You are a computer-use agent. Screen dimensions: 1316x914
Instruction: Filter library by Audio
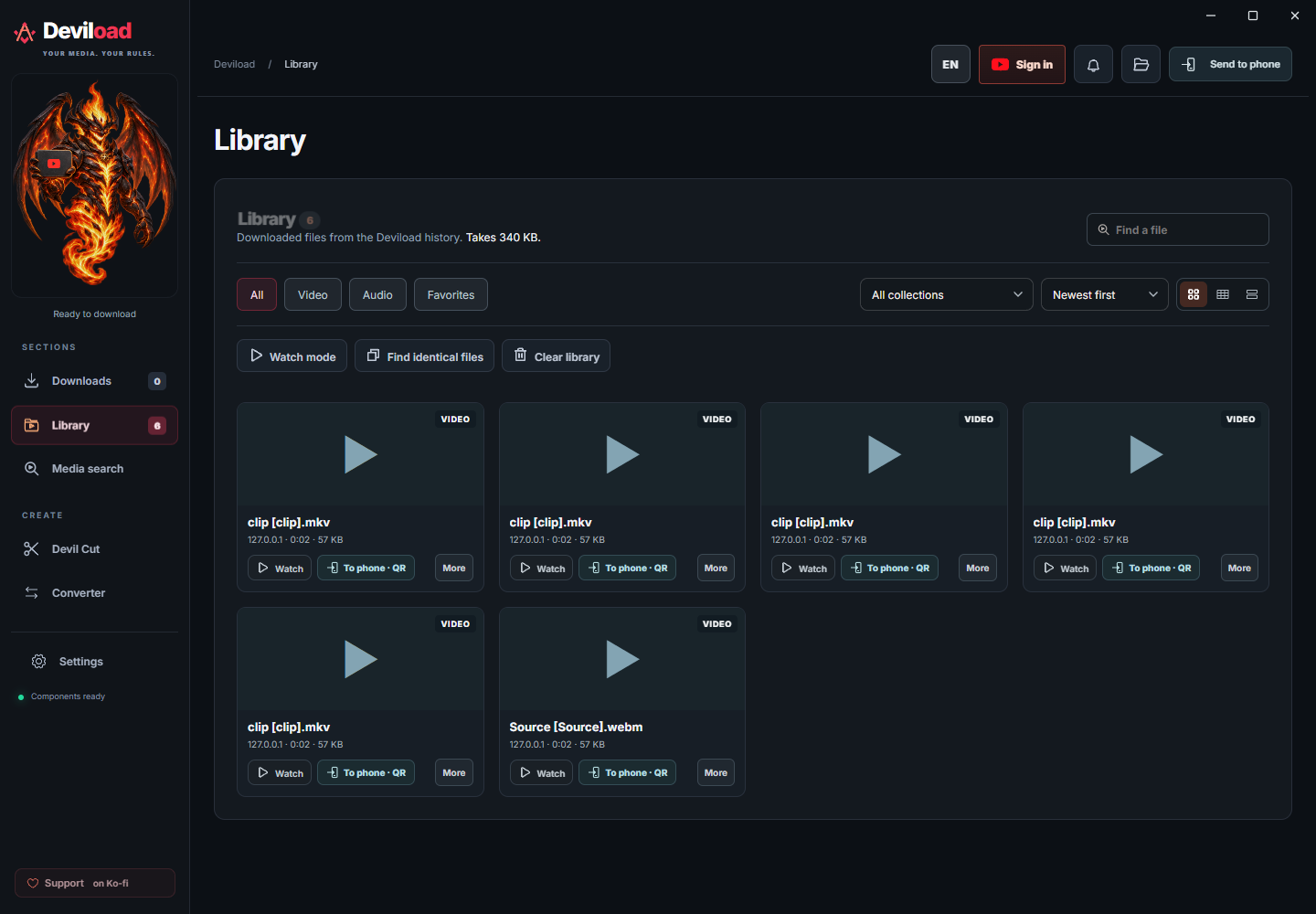click(x=377, y=294)
